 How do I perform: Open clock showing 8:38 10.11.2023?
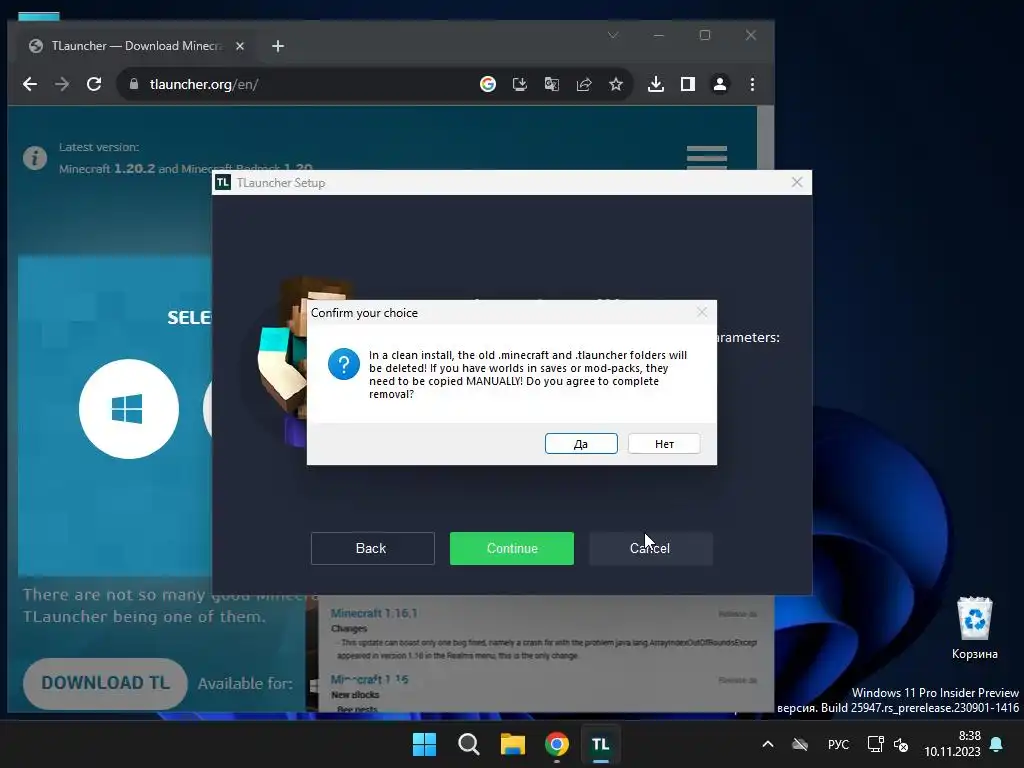[x=952, y=744]
